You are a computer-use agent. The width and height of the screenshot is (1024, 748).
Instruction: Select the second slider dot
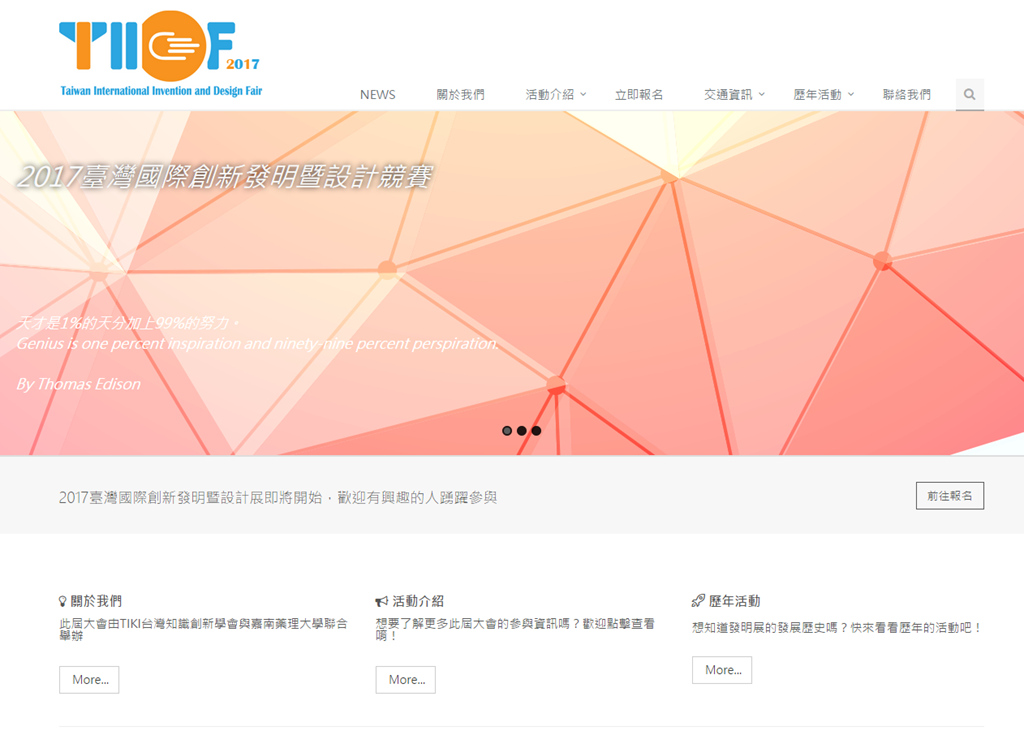[x=522, y=431]
